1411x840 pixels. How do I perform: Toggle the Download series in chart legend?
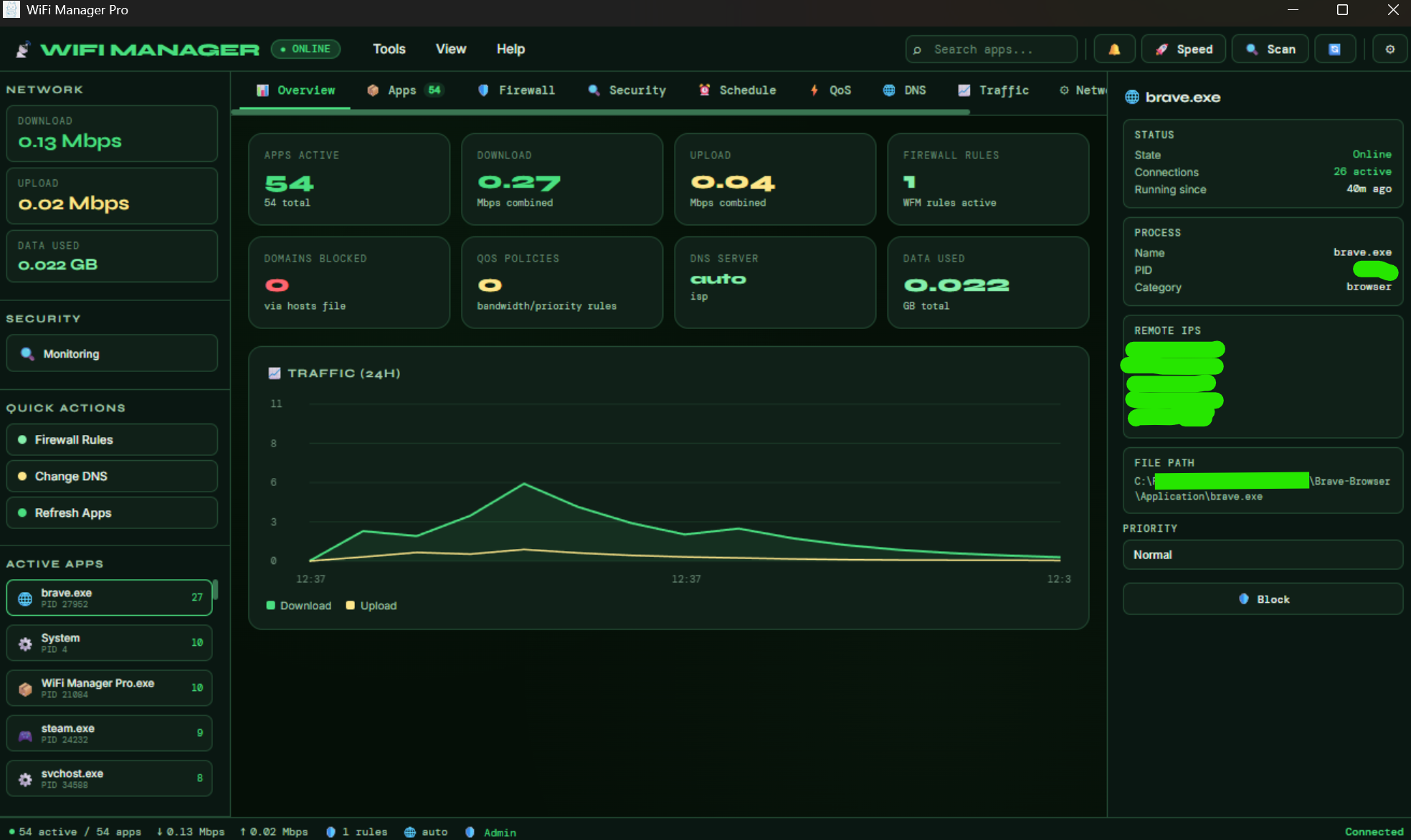pyautogui.click(x=299, y=606)
